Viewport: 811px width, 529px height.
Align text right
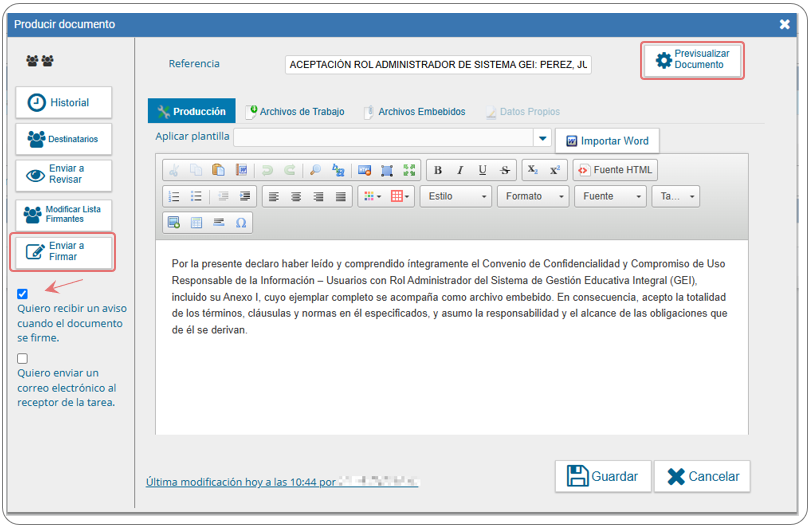318,197
